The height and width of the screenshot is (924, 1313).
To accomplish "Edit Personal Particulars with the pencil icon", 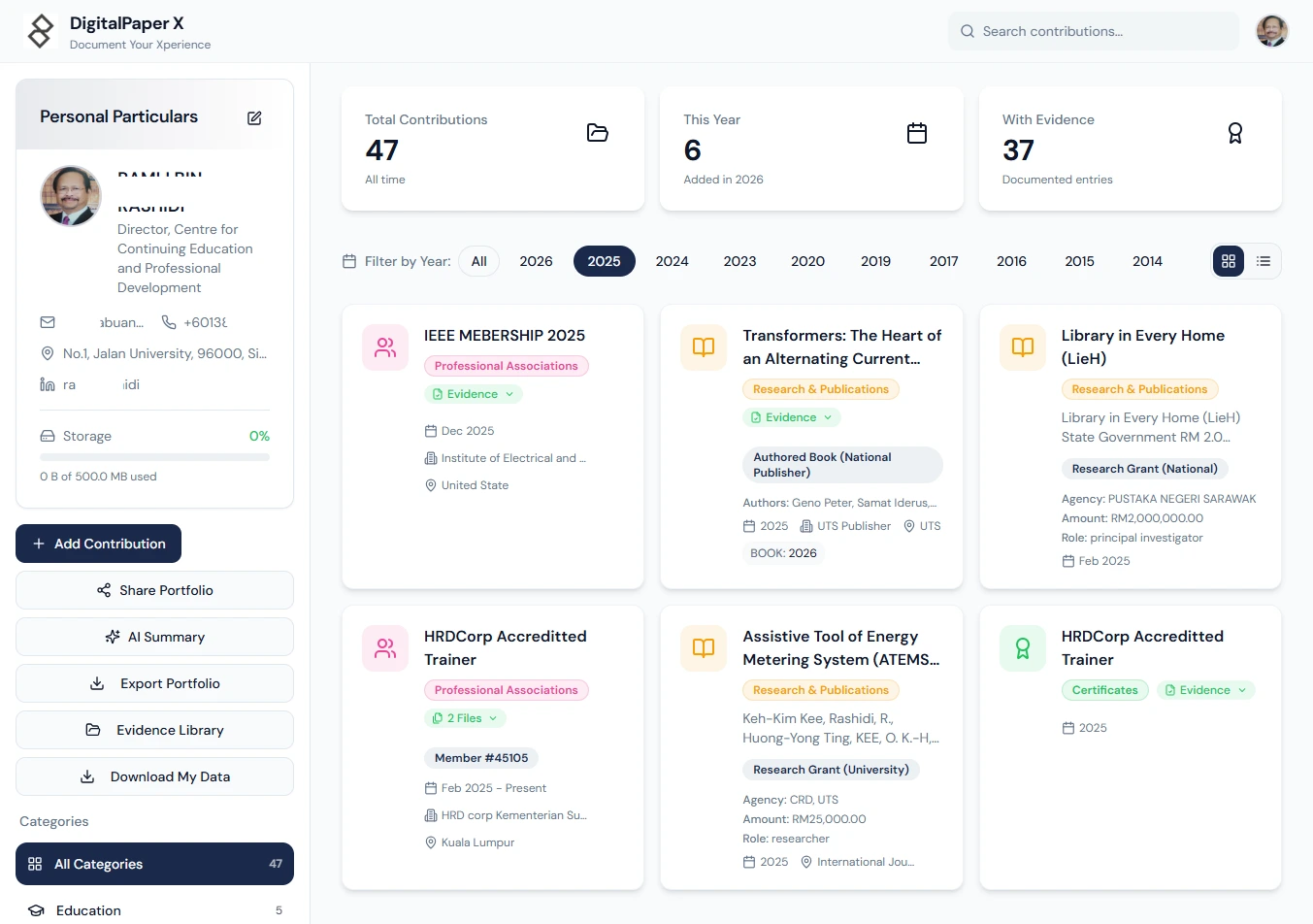I will (254, 117).
